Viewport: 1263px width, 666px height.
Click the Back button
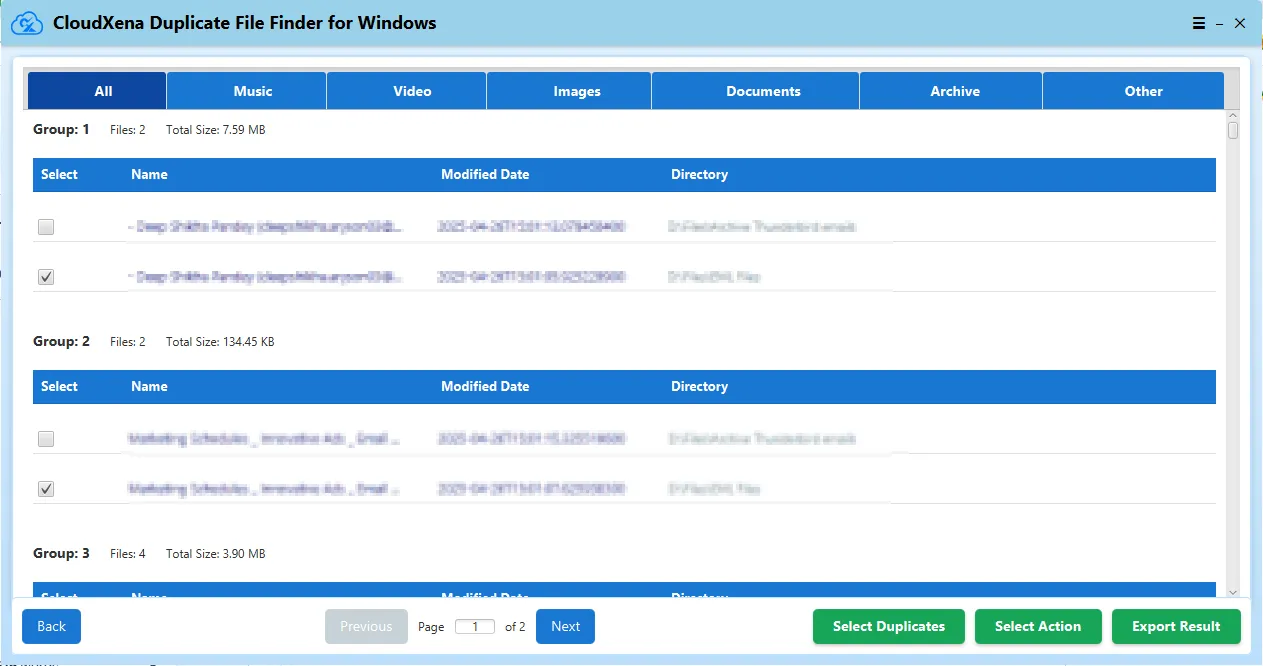coord(51,626)
